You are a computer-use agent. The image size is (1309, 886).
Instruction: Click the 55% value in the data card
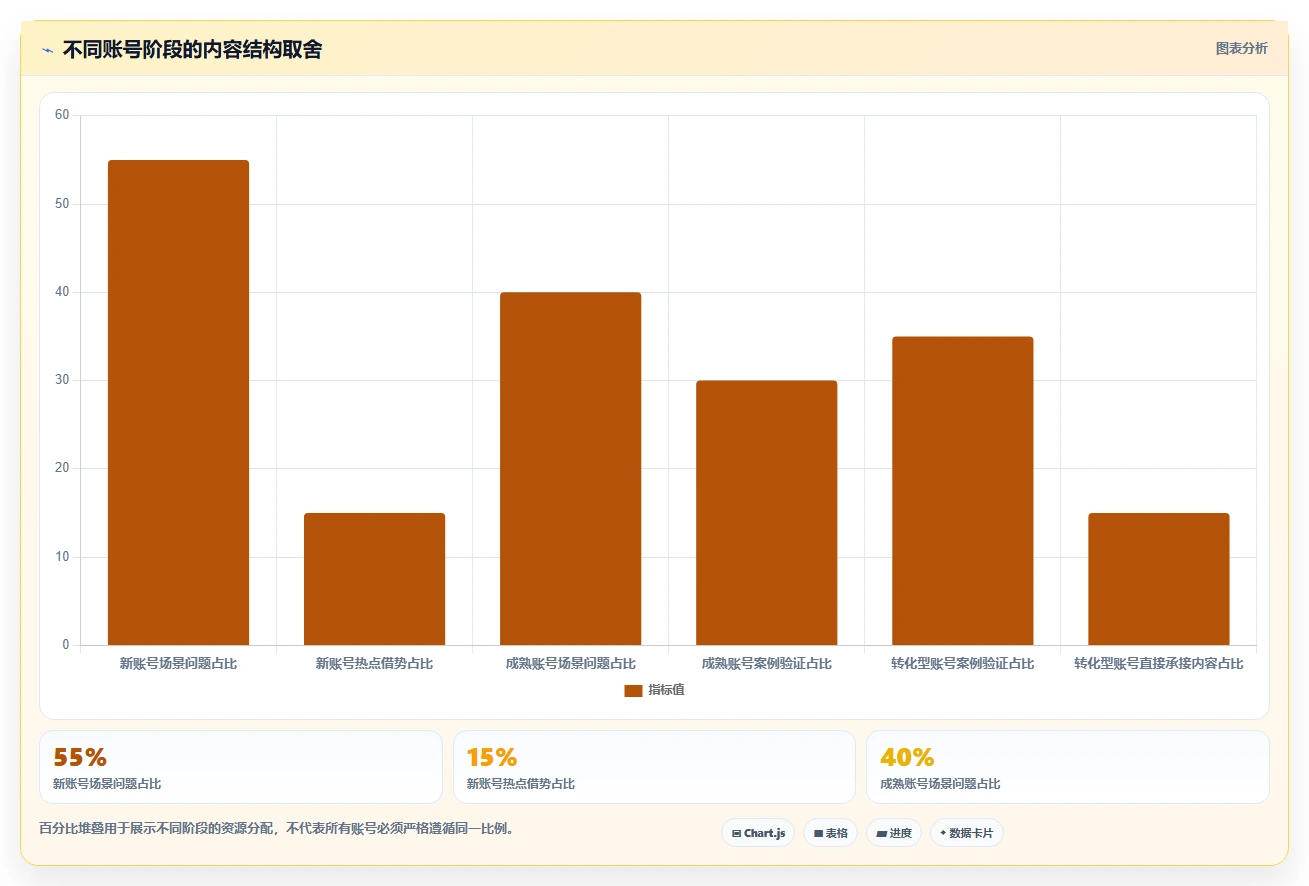(x=80, y=757)
